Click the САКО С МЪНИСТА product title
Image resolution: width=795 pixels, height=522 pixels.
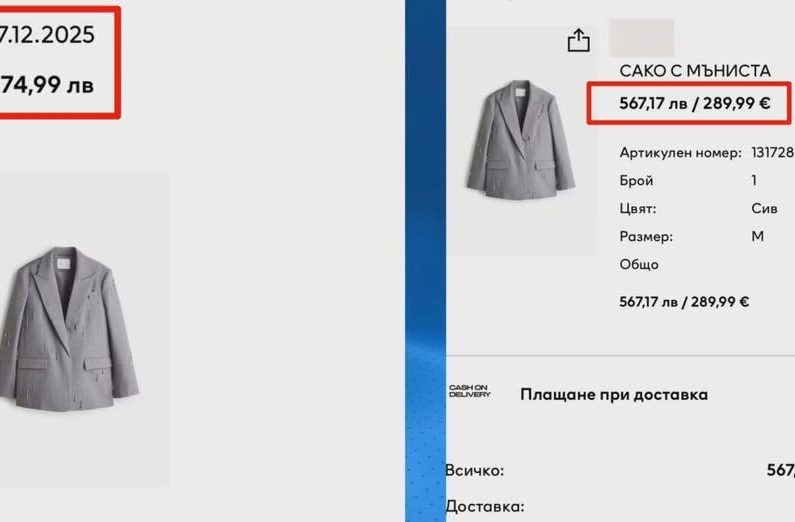pos(695,71)
